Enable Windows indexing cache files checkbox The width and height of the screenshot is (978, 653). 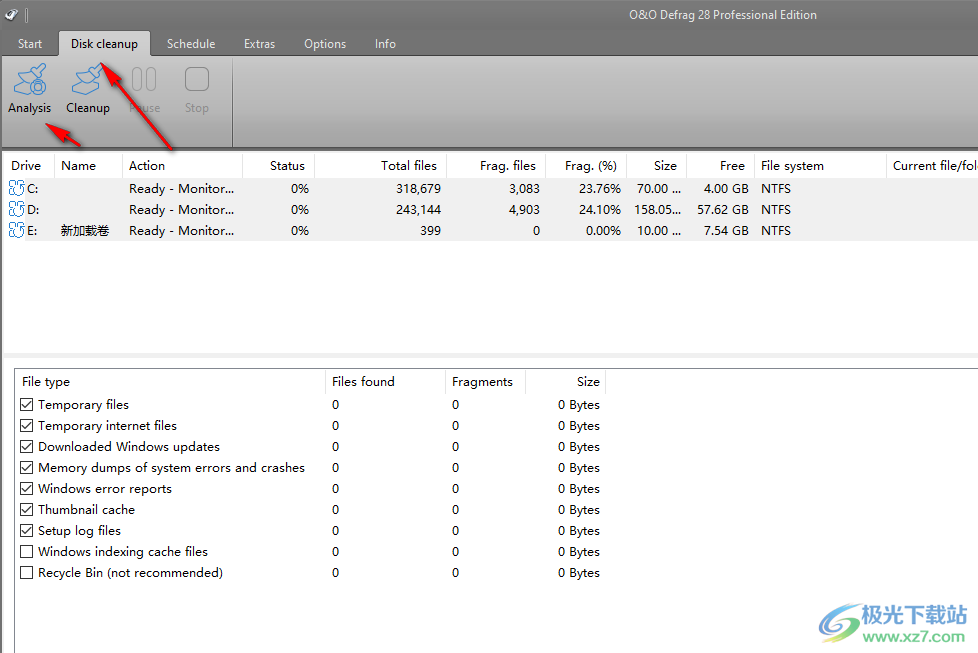tap(27, 552)
